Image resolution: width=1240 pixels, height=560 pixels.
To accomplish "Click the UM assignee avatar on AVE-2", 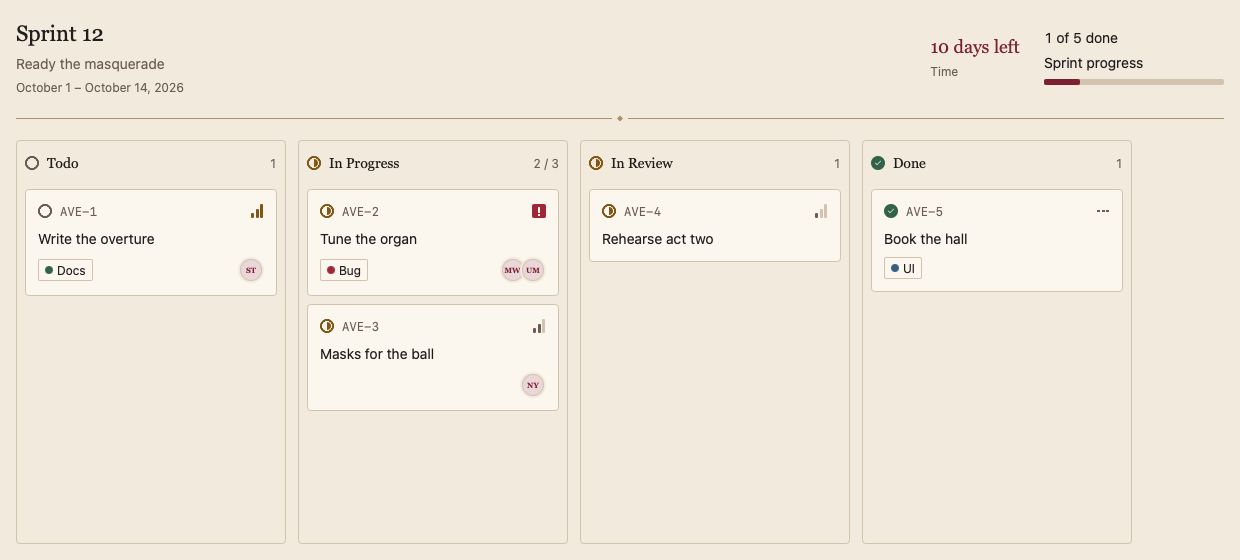I will click(533, 270).
